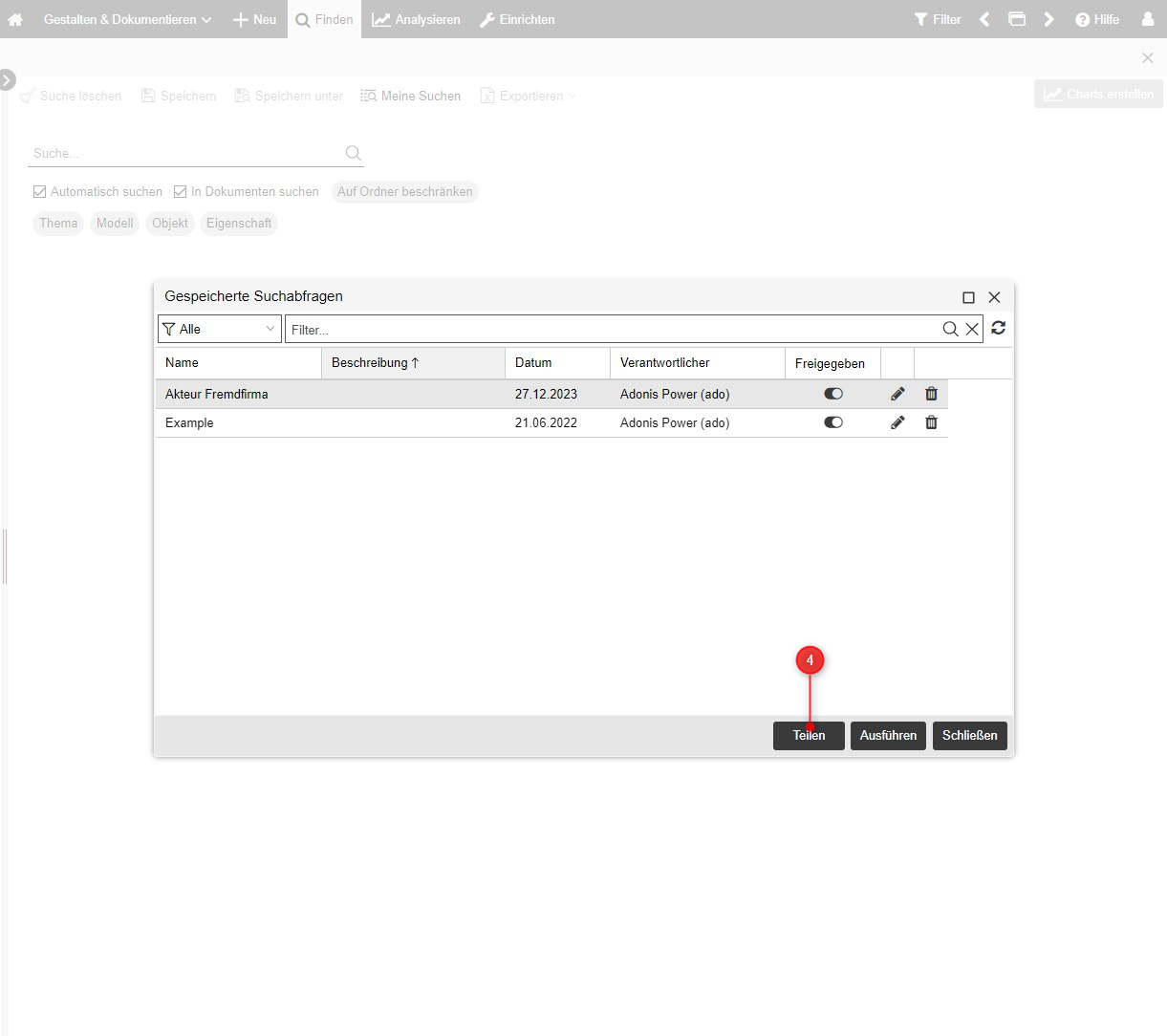Open the Analysieren section
Image resolution: width=1167 pixels, height=1036 pixels.
click(416, 19)
